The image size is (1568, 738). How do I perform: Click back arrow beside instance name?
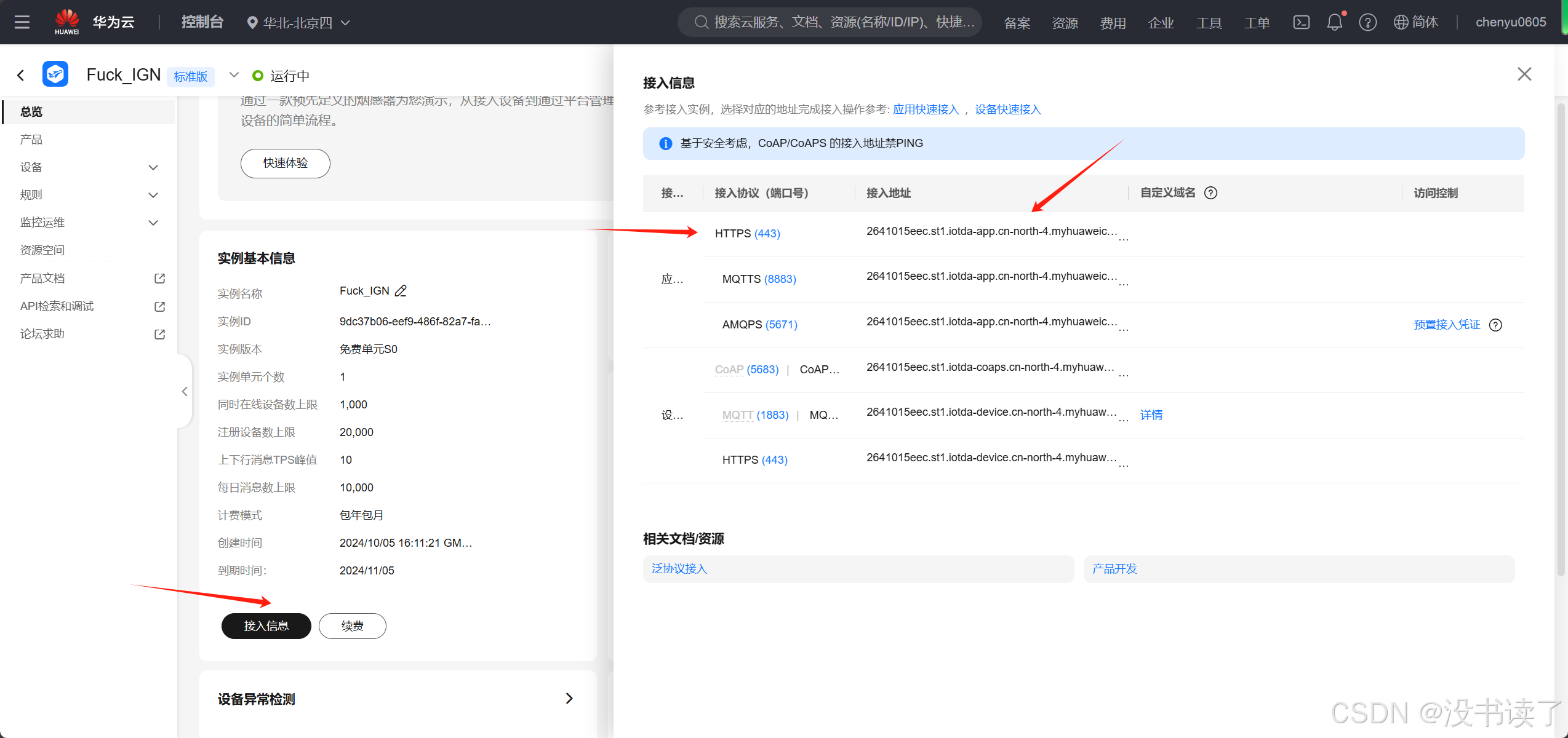coord(21,76)
